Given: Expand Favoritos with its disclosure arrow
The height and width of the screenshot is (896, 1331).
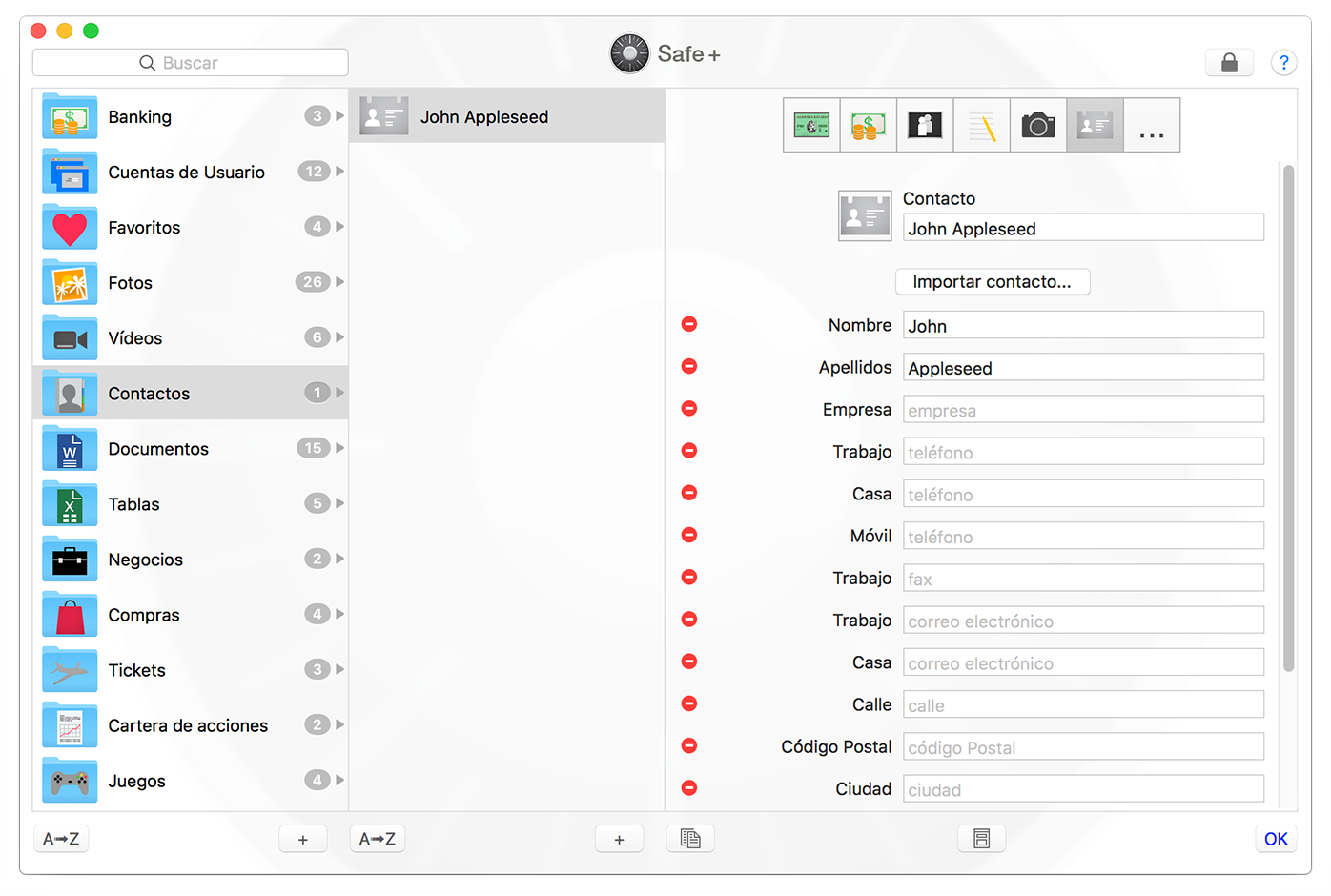Looking at the screenshot, I should click(339, 227).
